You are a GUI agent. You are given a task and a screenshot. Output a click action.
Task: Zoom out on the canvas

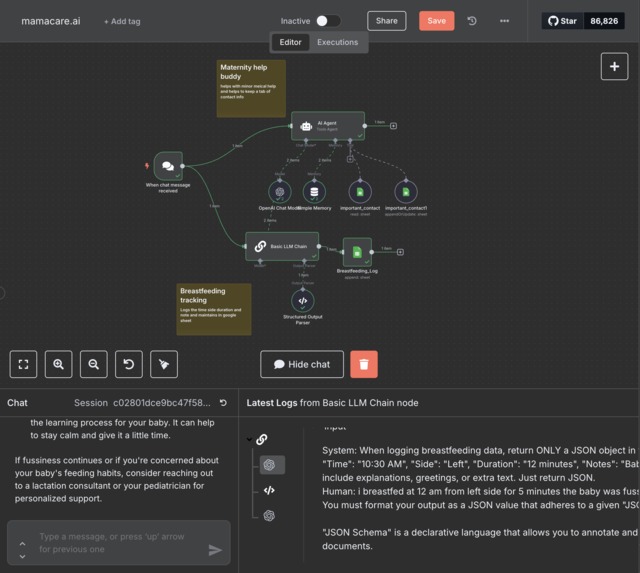click(x=93, y=364)
